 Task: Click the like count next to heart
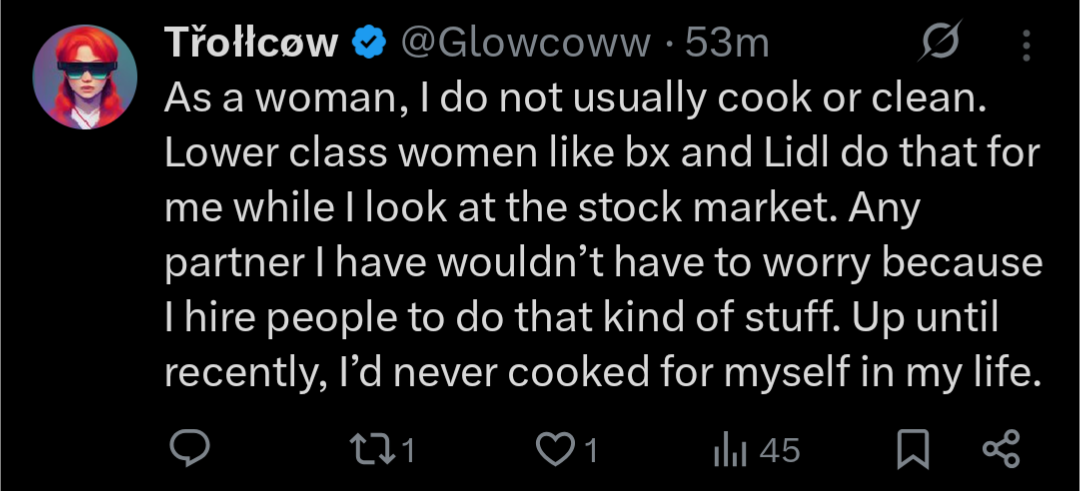[590, 450]
